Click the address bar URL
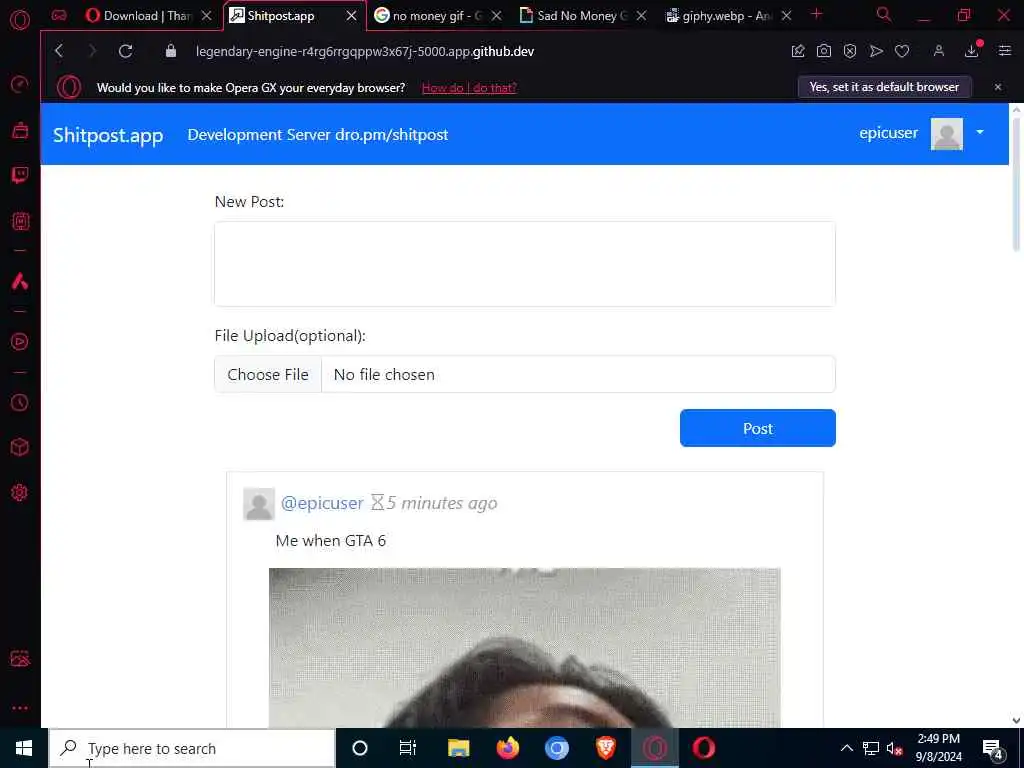Viewport: 1024px width, 768px height. [364, 51]
